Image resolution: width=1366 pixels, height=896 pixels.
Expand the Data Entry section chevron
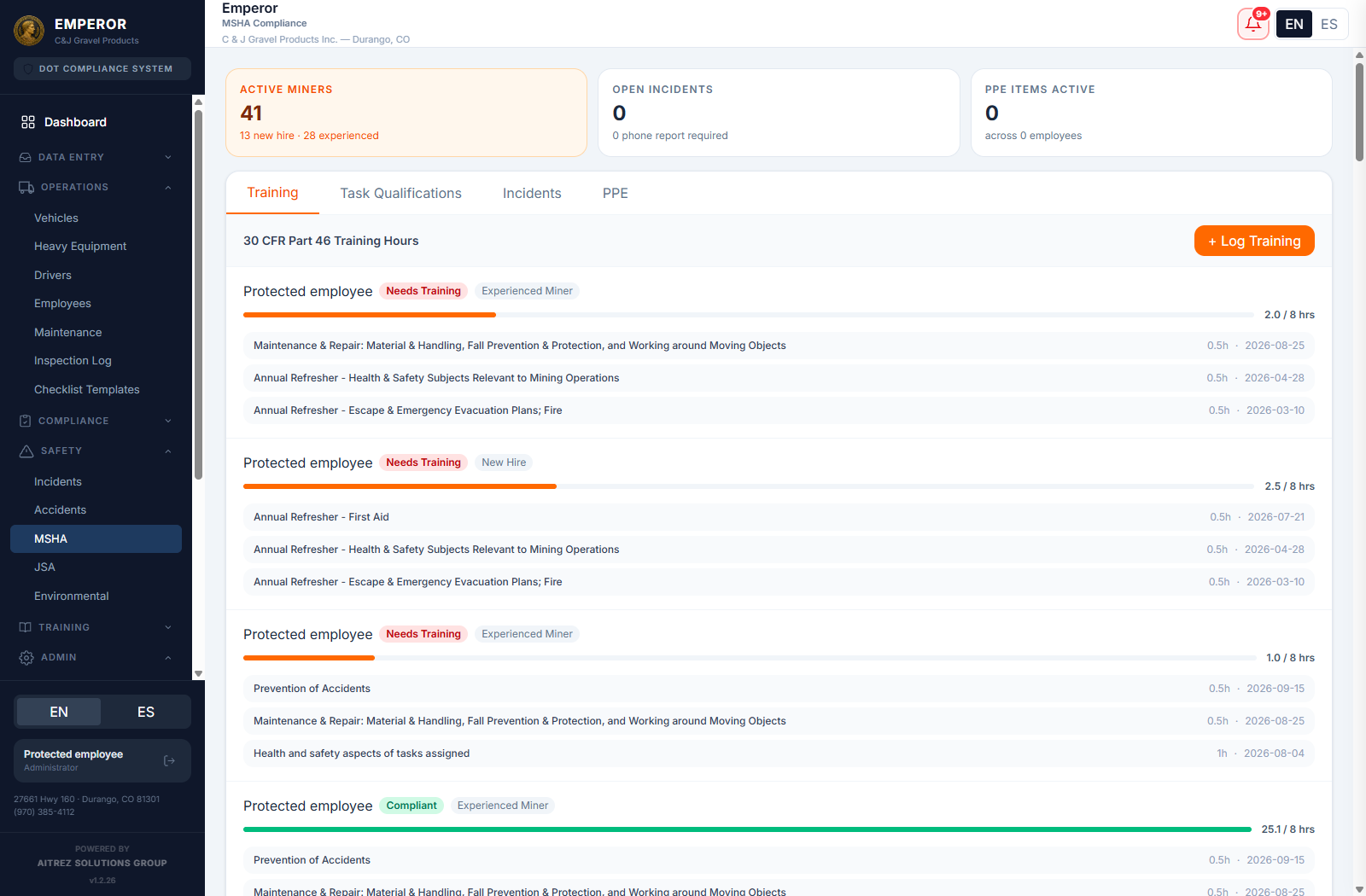pos(168,157)
